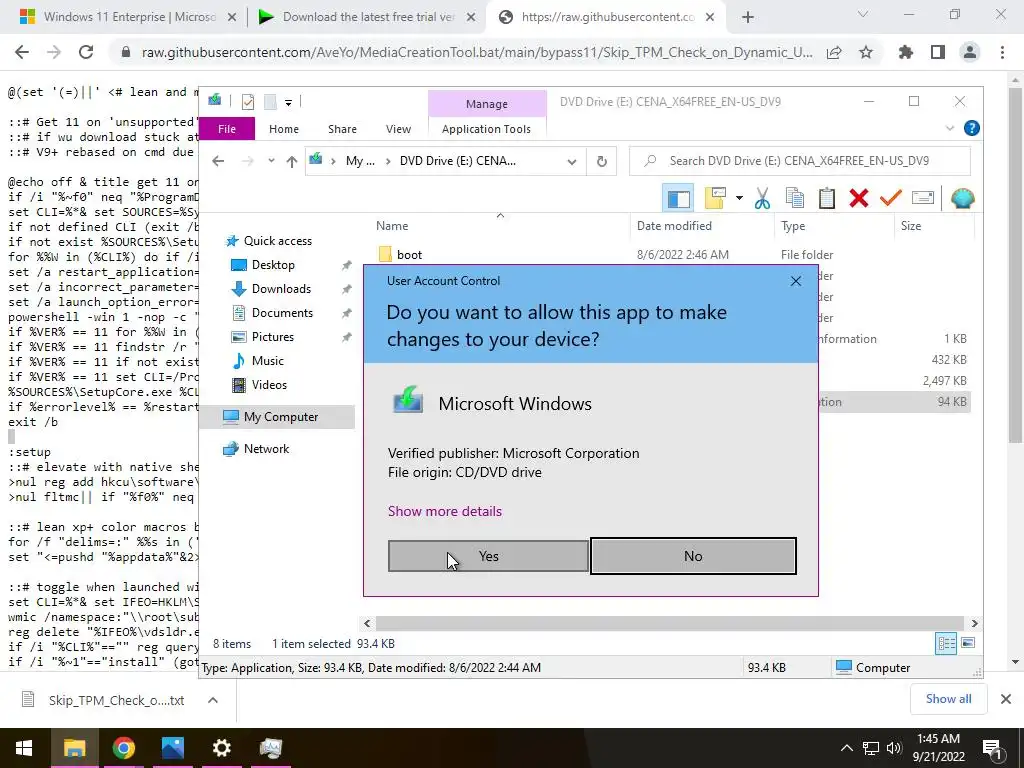This screenshot has height=768, width=1024.
Task: Click Show all downloads button
Action: tap(948, 699)
